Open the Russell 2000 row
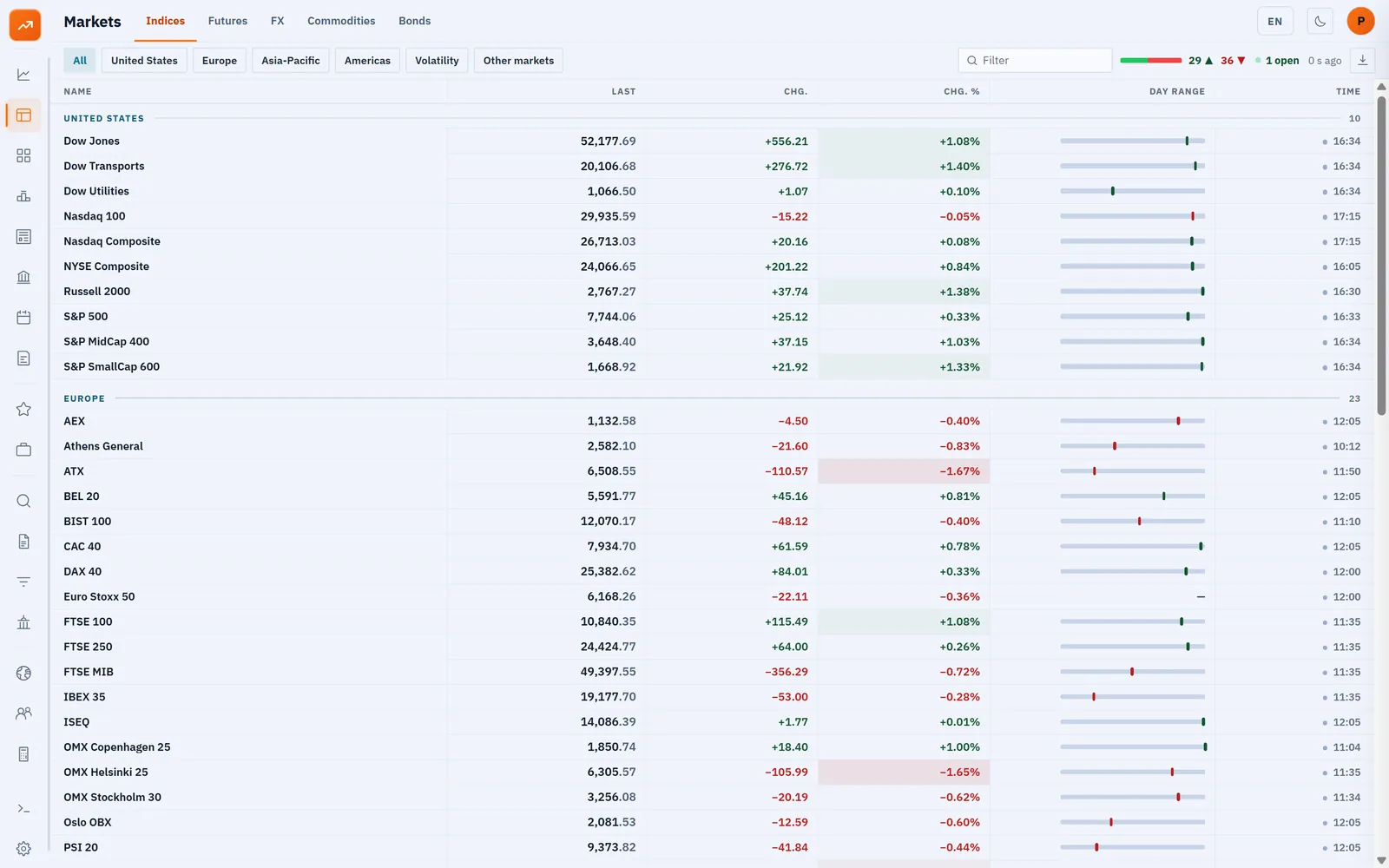1389x868 pixels. click(x=712, y=292)
